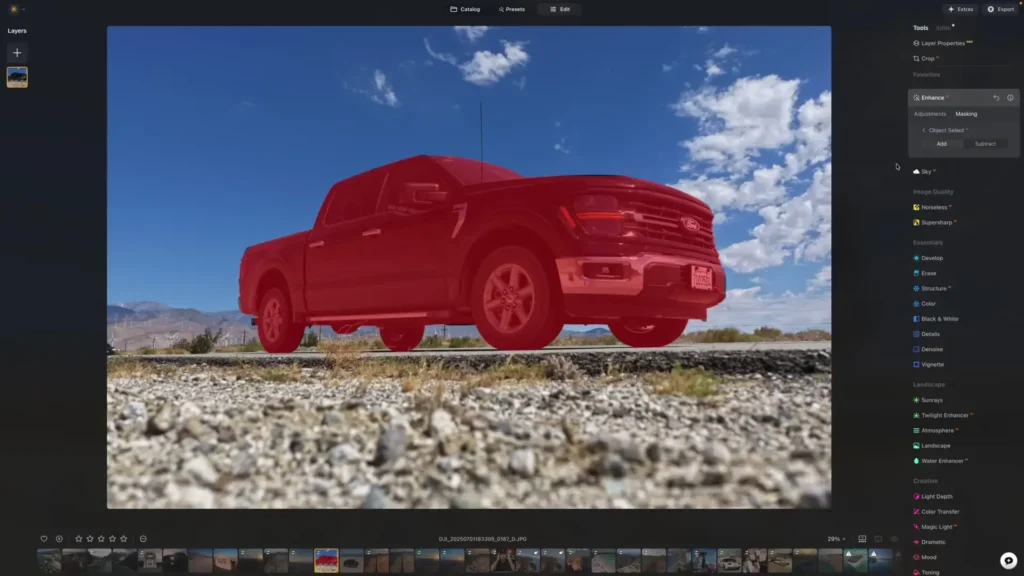Select the Sunrays tool
This screenshot has width=1024, height=576.
click(931, 399)
